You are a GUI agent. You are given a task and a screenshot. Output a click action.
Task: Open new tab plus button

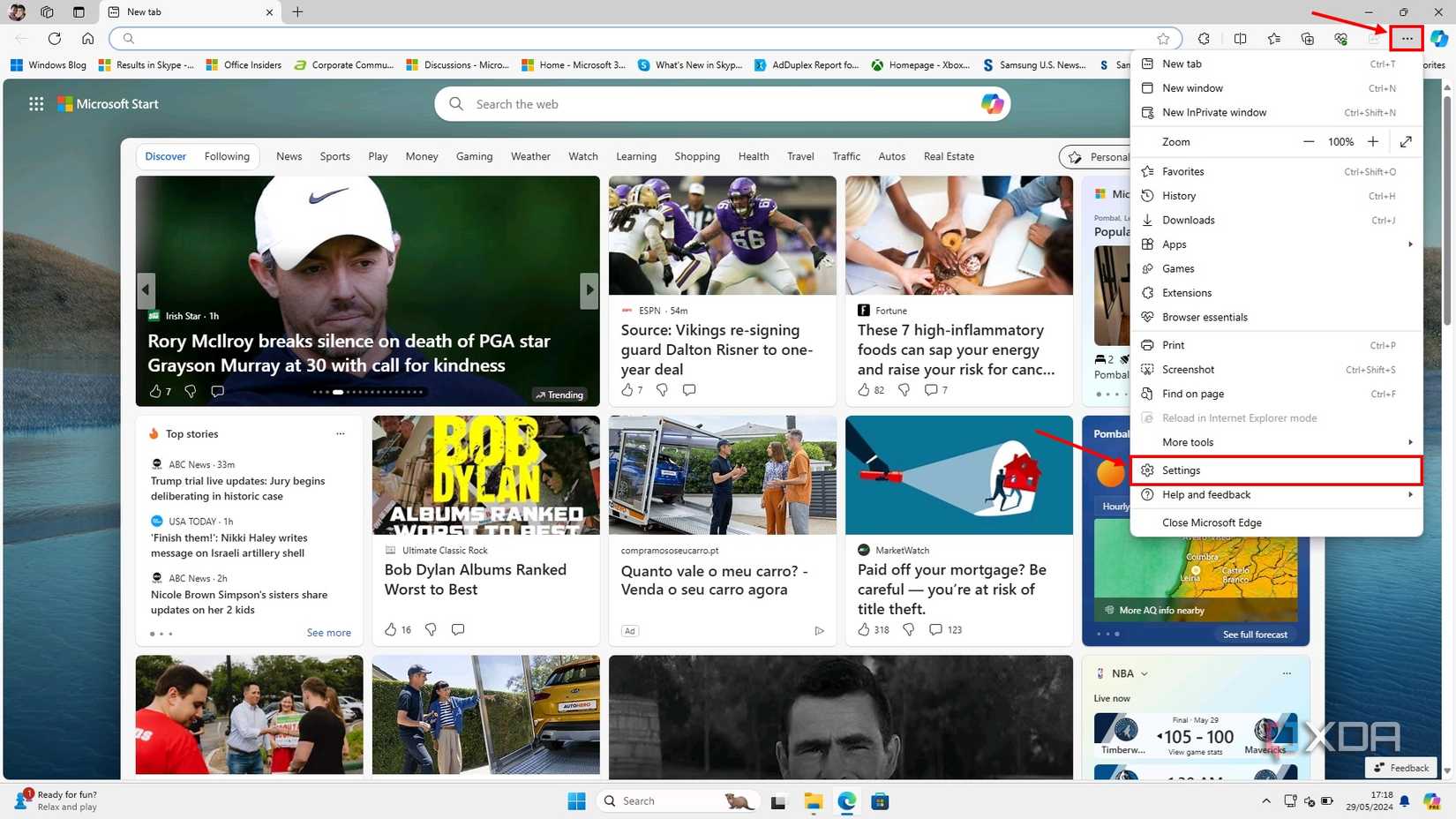297,11
